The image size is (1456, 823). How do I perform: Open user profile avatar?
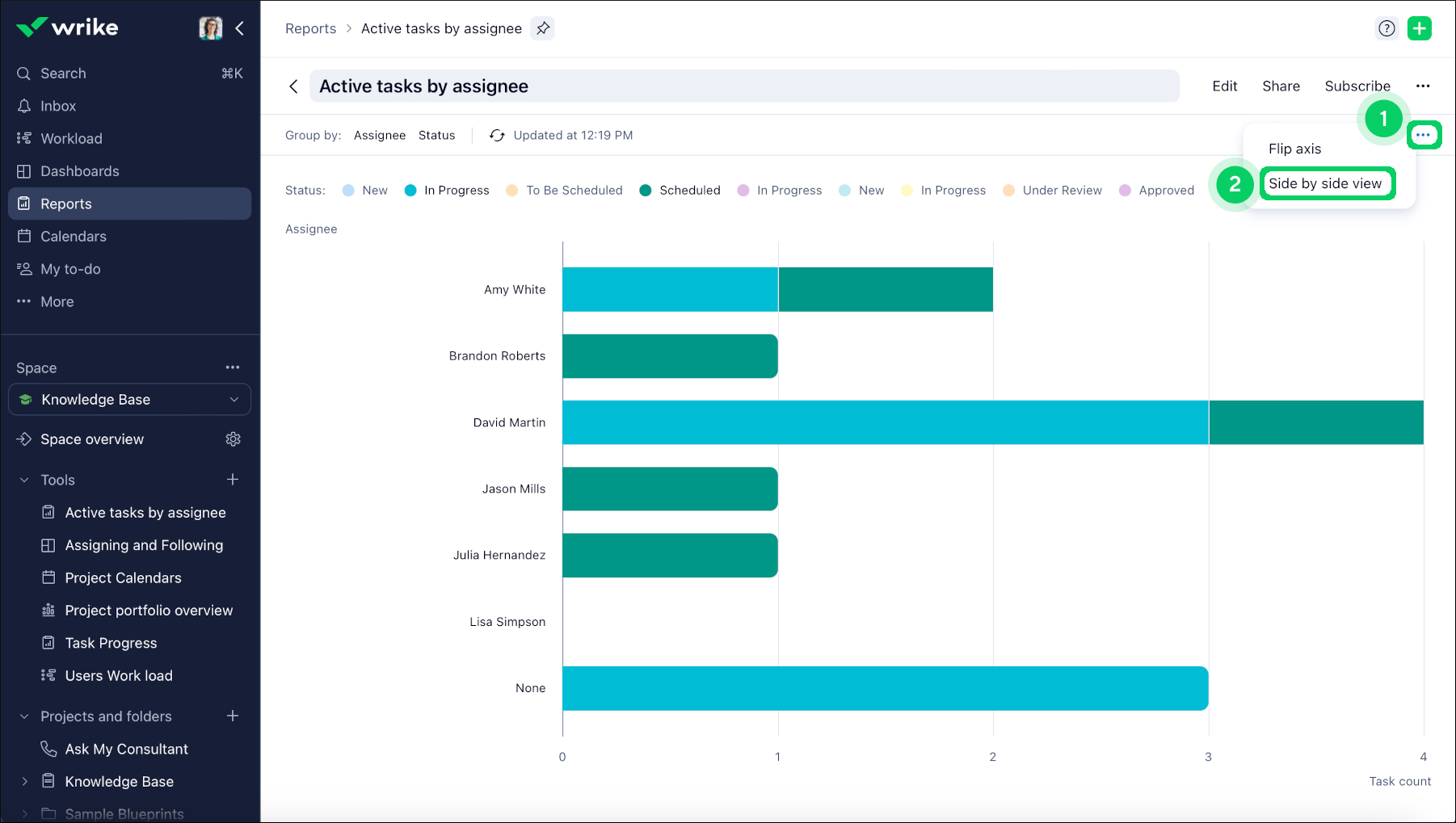[210, 28]
